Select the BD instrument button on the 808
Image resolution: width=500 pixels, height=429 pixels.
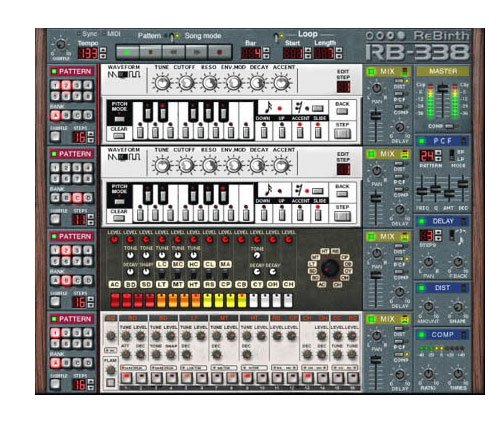[x=130, y=284]
